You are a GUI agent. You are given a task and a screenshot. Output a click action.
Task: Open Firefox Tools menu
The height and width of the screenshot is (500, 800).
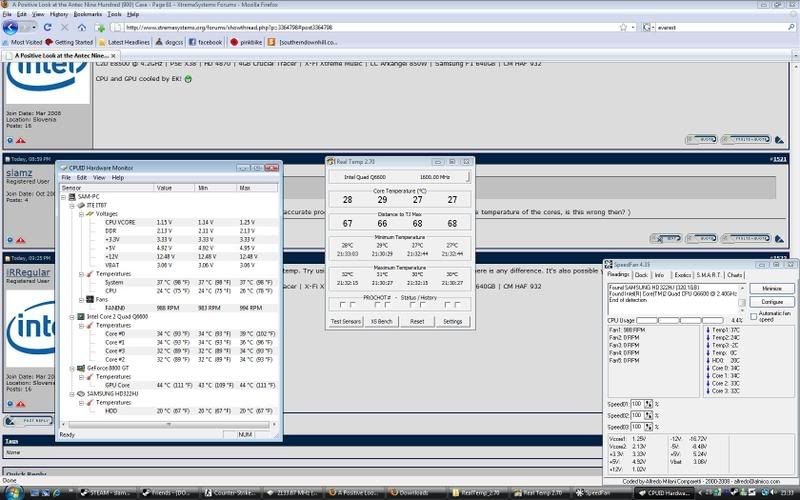coord(114,14)
